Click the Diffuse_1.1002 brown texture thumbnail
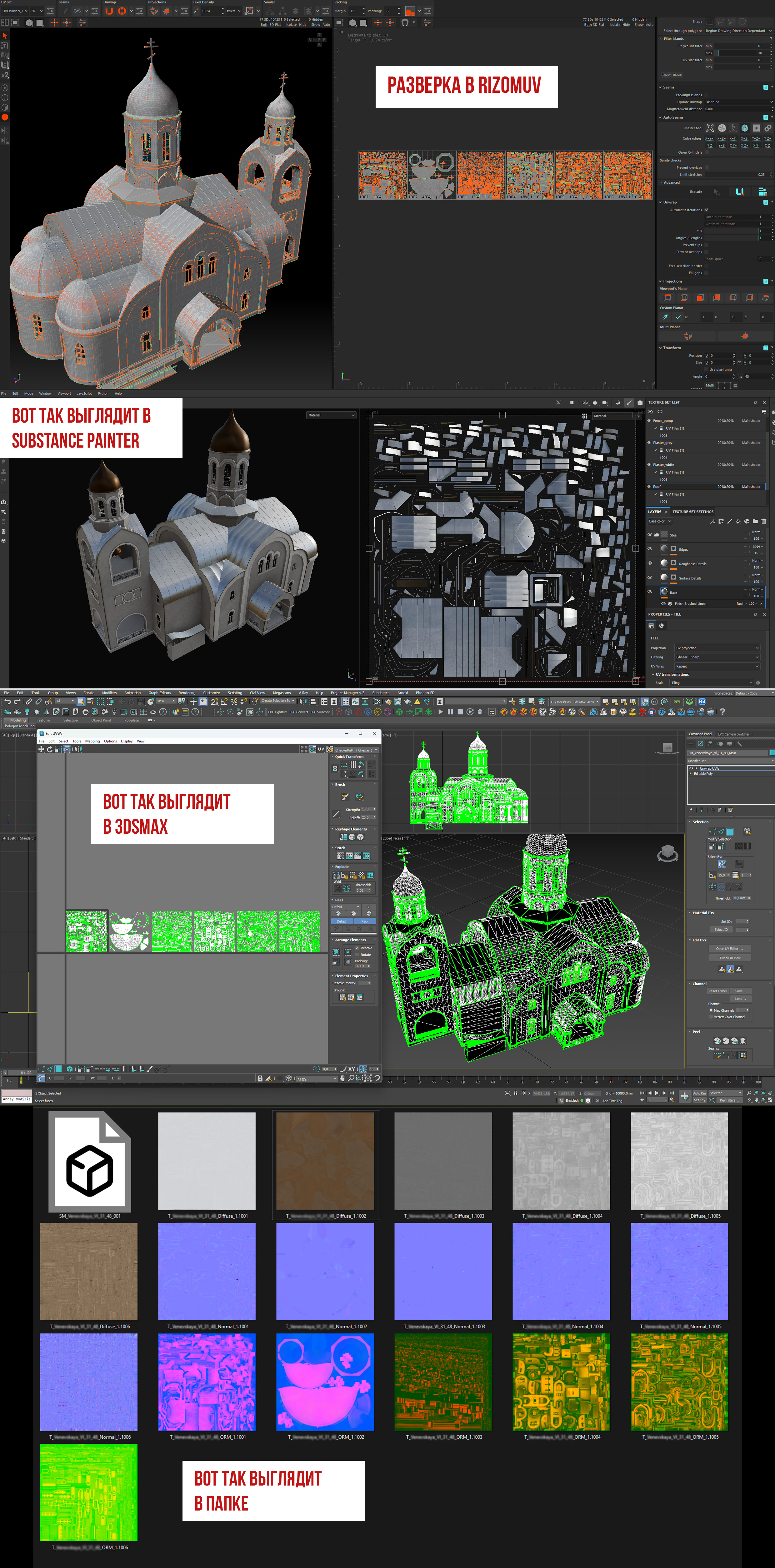This screenshot has height=1568, width=775. [x=325, y=1161]
